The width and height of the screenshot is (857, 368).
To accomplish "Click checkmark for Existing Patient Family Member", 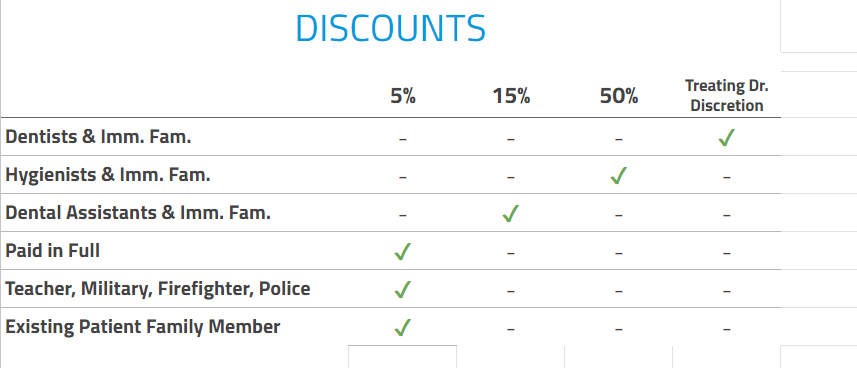I will pyautogui.click(x=402, y=328).
